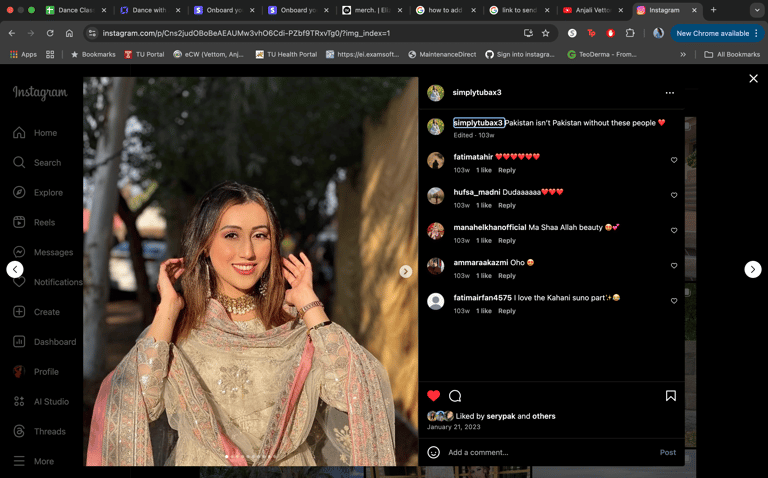Go to the next post arrow
768x478 pixels.
(x=753, y=269)
